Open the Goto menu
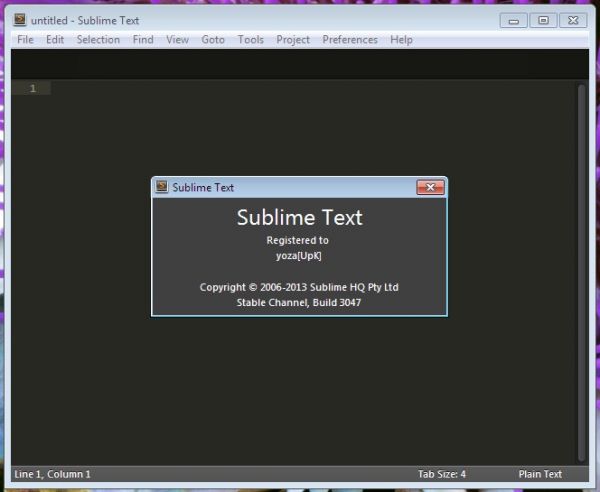The height and width of the screenshot is (492, 600). tap(213, 39)
